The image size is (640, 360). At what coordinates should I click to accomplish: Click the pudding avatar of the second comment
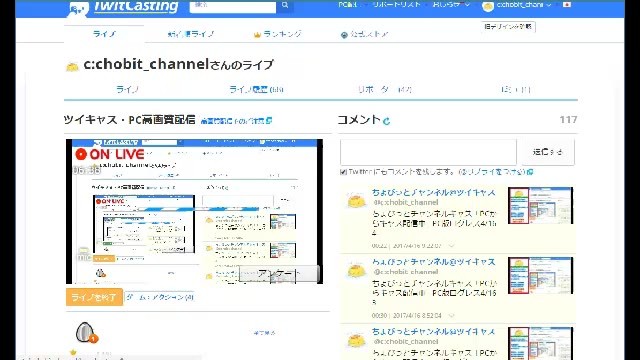point(356,271)
